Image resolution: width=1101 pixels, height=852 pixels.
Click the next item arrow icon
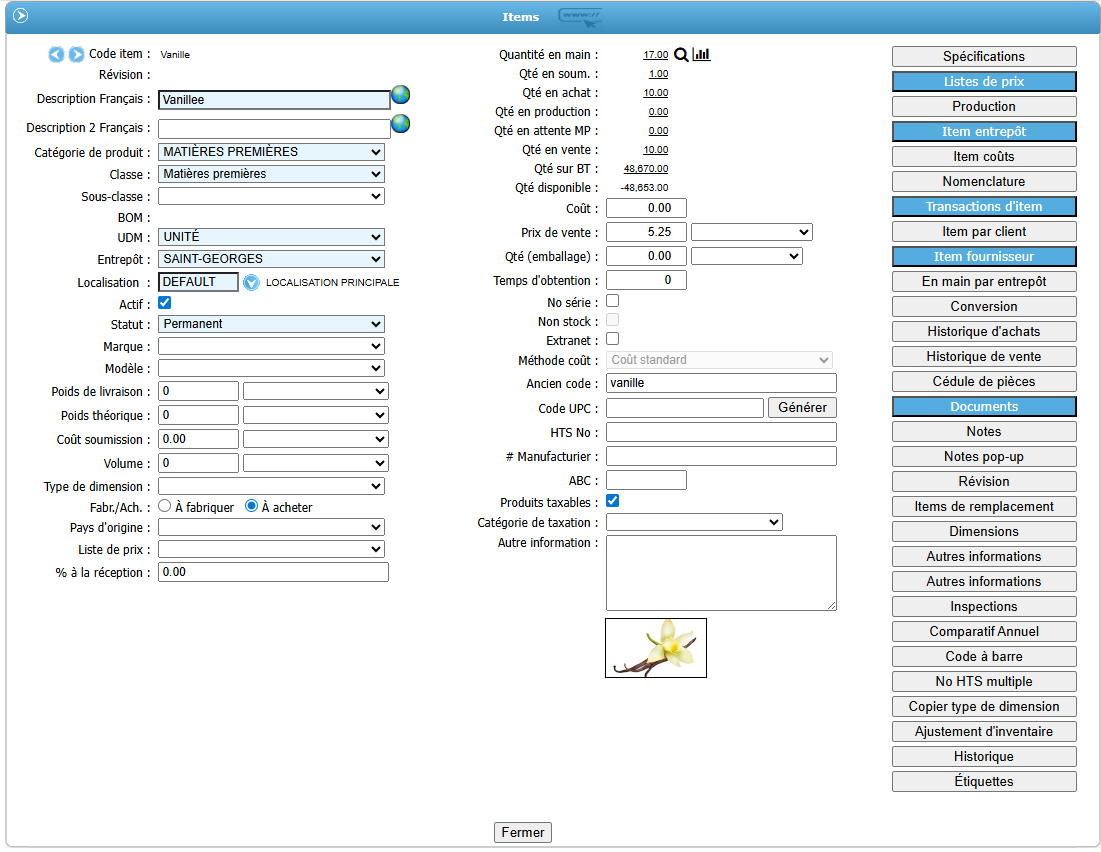pyautogui.click(x=76, y=54)
